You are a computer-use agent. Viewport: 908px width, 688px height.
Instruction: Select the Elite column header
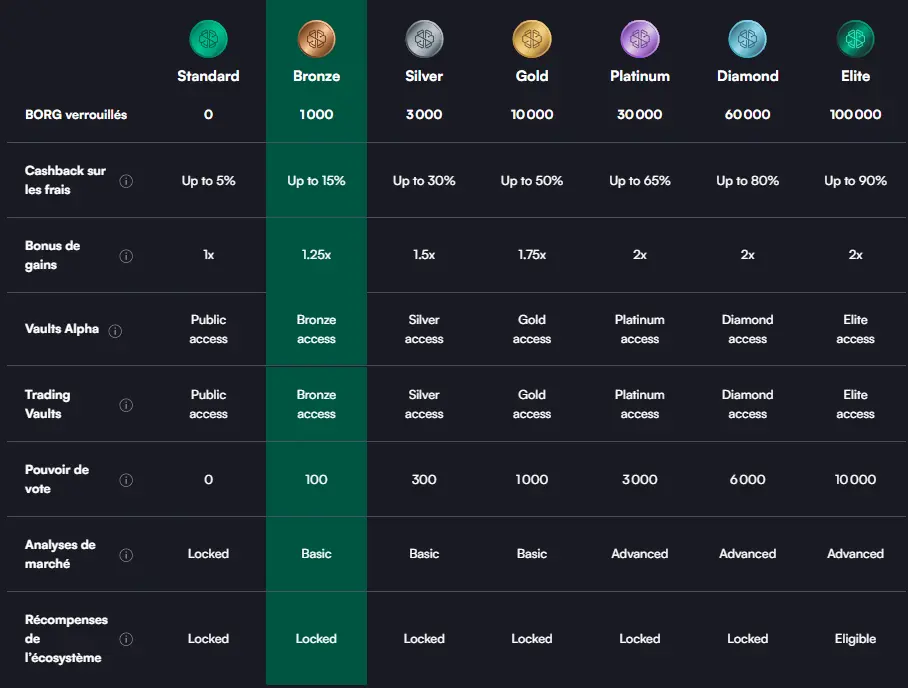855,74
